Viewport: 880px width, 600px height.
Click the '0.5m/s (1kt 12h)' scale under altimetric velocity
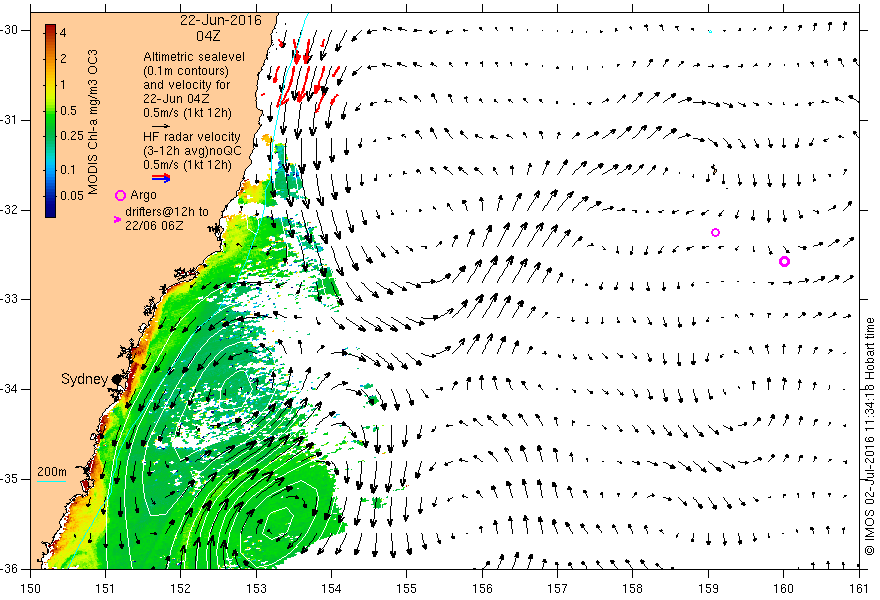click(x=187, y=113)
